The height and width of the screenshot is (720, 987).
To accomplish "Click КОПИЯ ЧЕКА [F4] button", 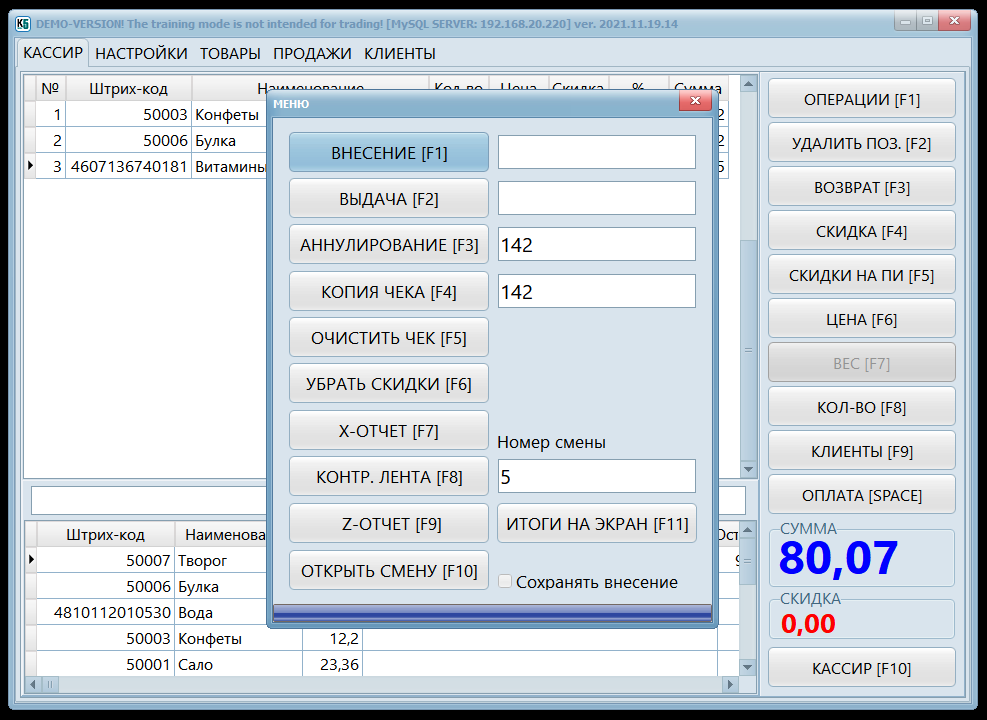I will [388, 291].
